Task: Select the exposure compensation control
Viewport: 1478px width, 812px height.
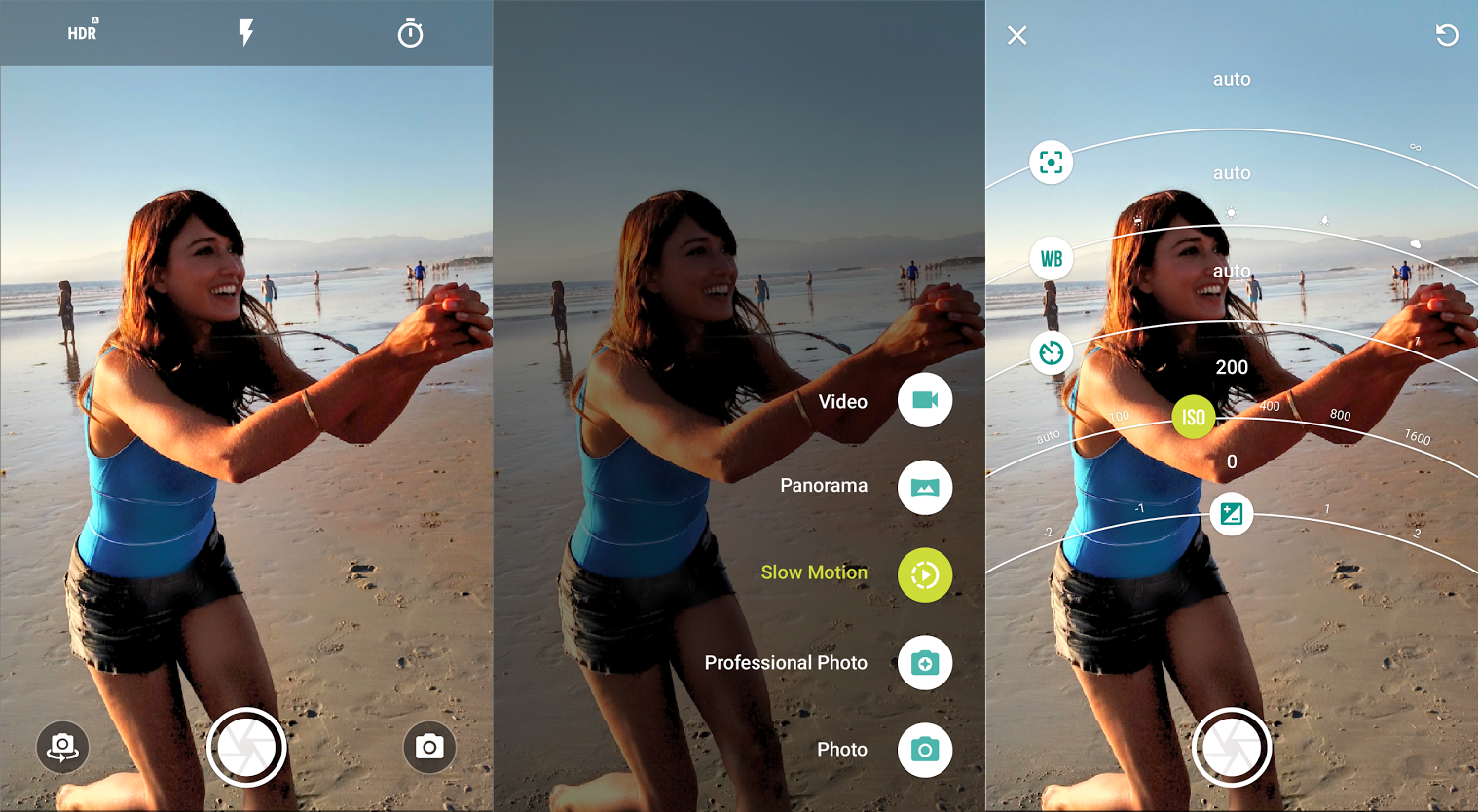Action: 1231,513
